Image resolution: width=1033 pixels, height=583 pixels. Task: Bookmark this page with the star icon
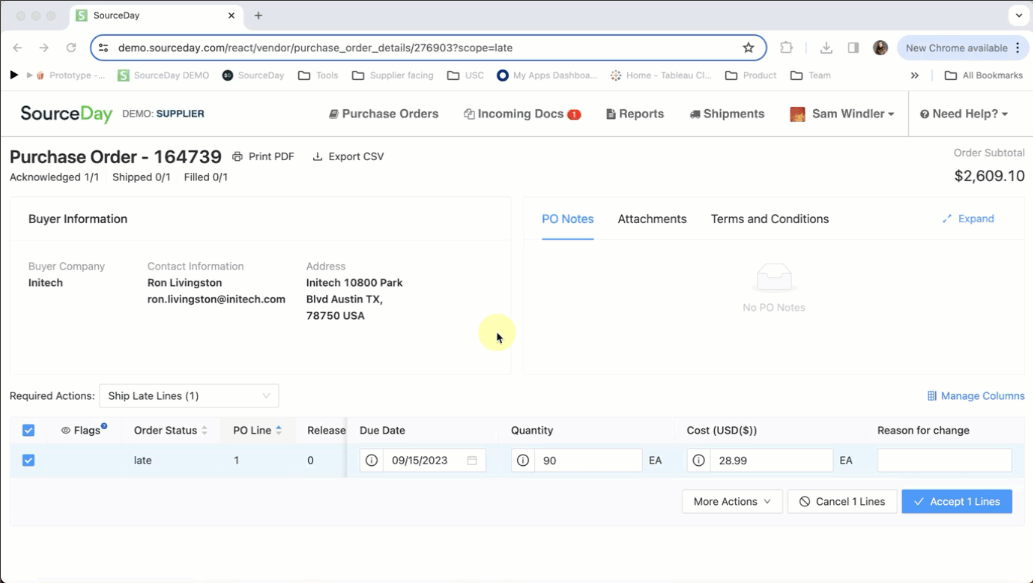(x=748, y=47)
